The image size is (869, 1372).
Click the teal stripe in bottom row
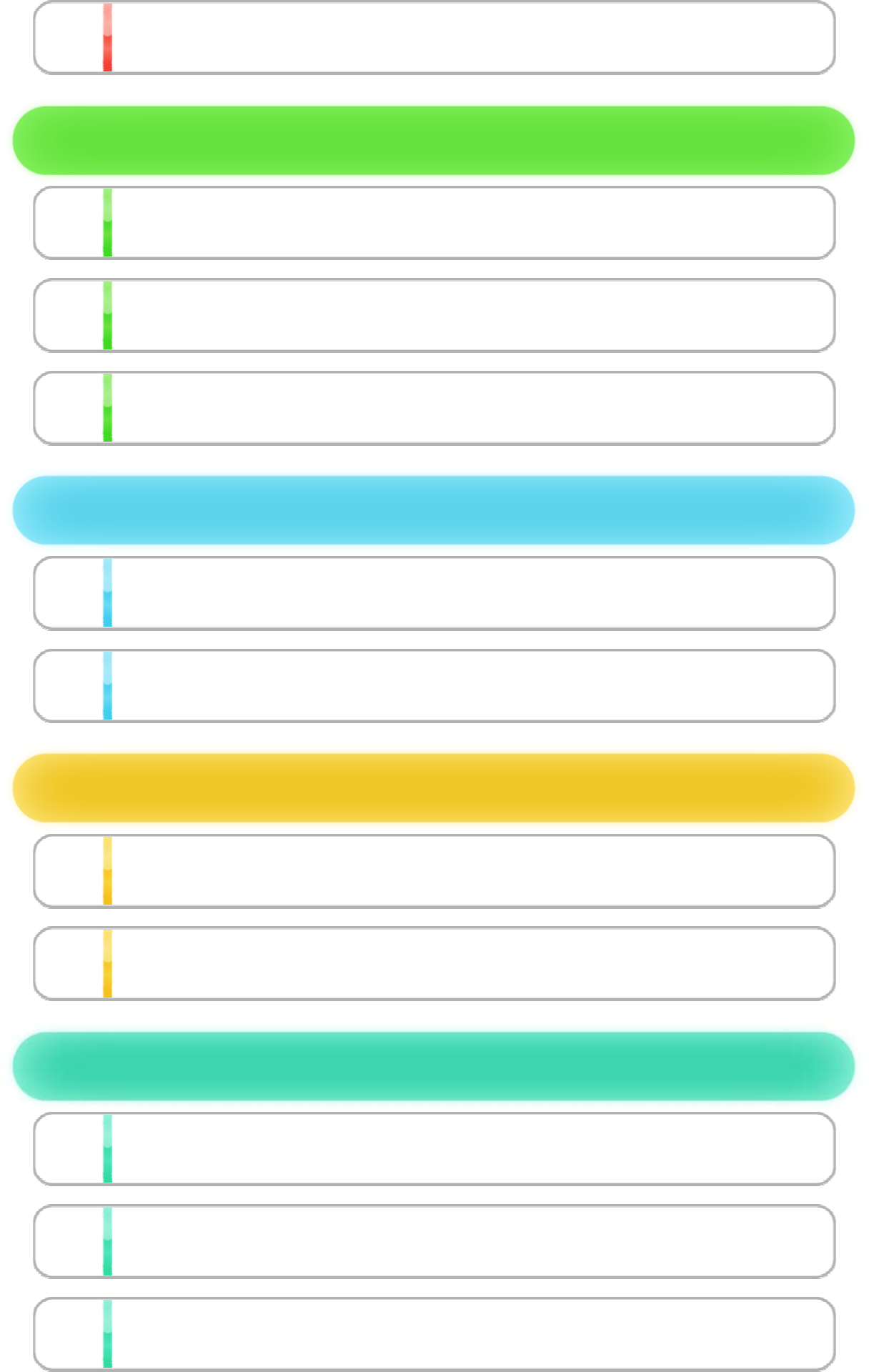107,1333
